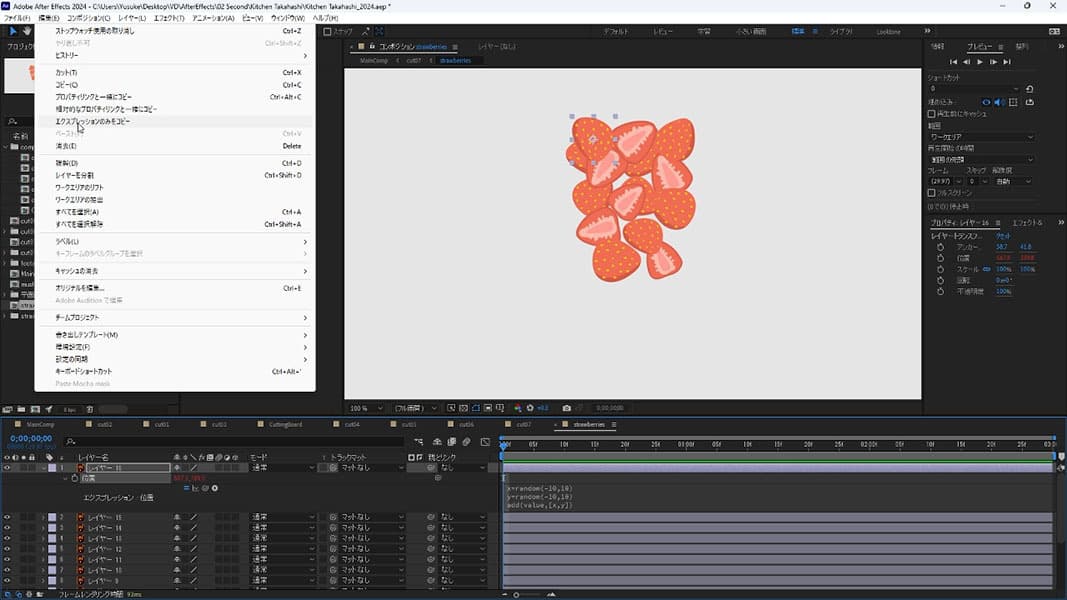Open the viewer 100% zoom dropdown

[x=366, y=408]
